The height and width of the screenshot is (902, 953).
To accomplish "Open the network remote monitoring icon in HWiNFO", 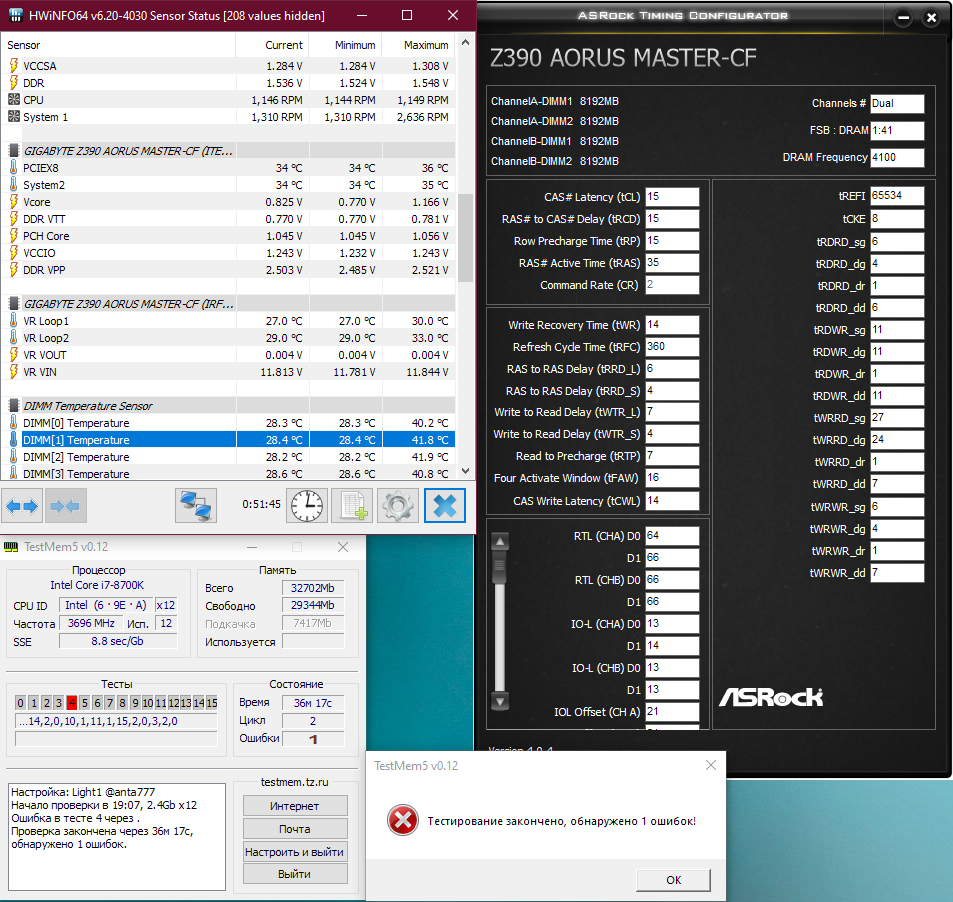I will (x=196, y=506).
